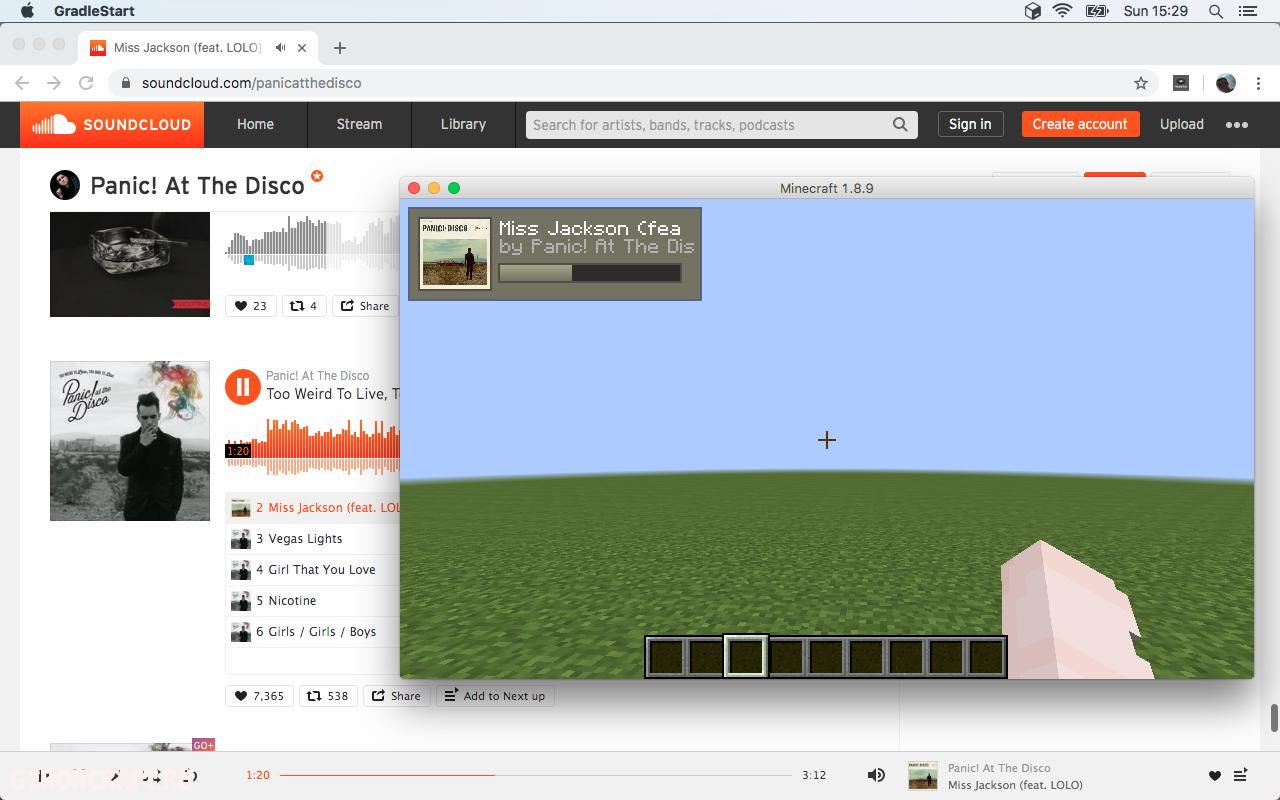Click the SoundCloud logo in the header
This screenshot has height=800, width=1280.
(112, 125)
